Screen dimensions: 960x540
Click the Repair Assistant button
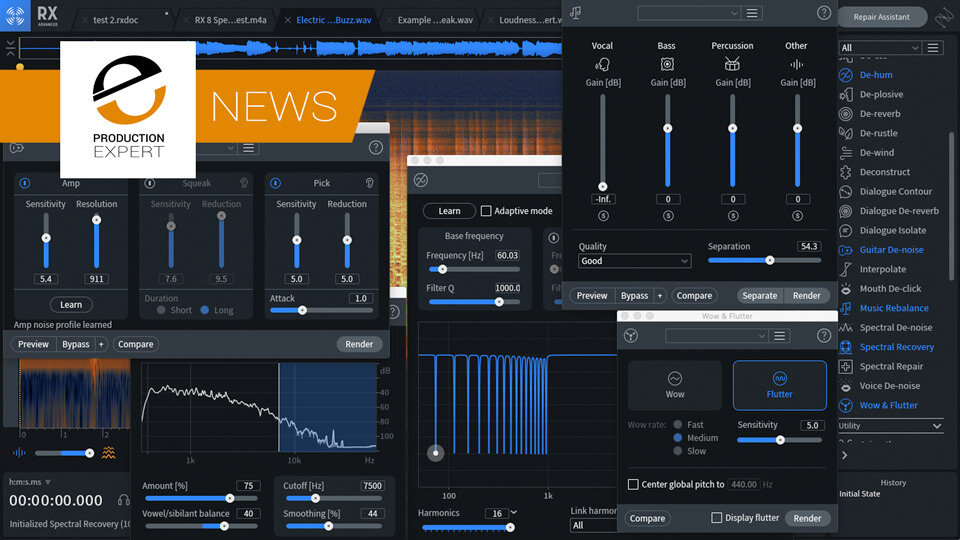coord(882,17)
